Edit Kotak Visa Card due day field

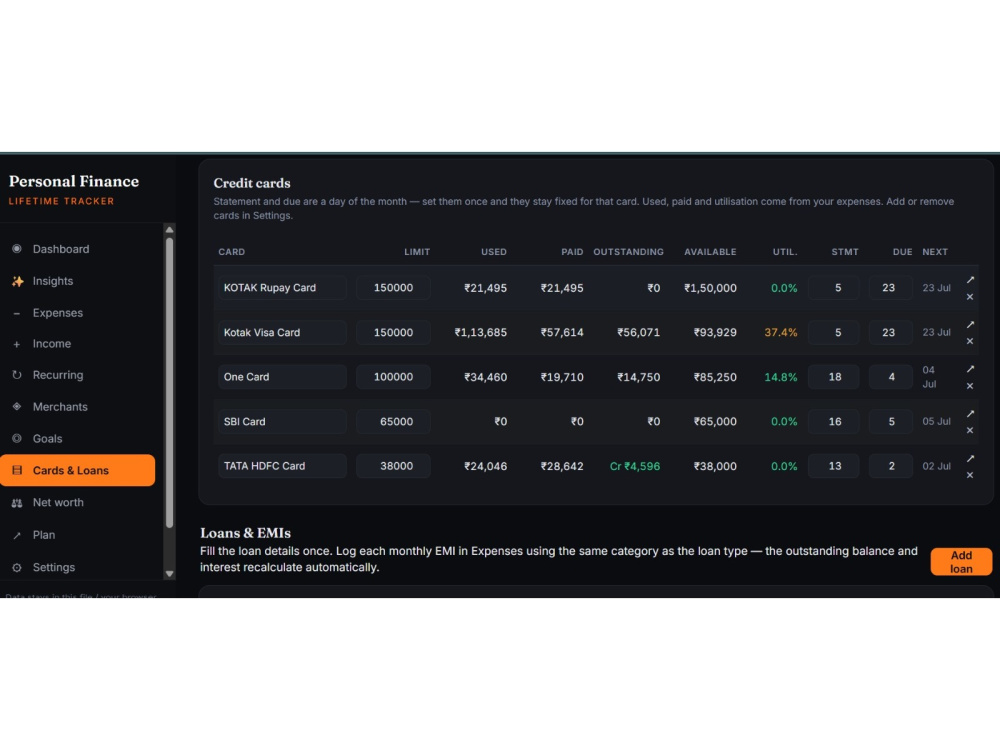pyautogui.click(x=890, y=332)
